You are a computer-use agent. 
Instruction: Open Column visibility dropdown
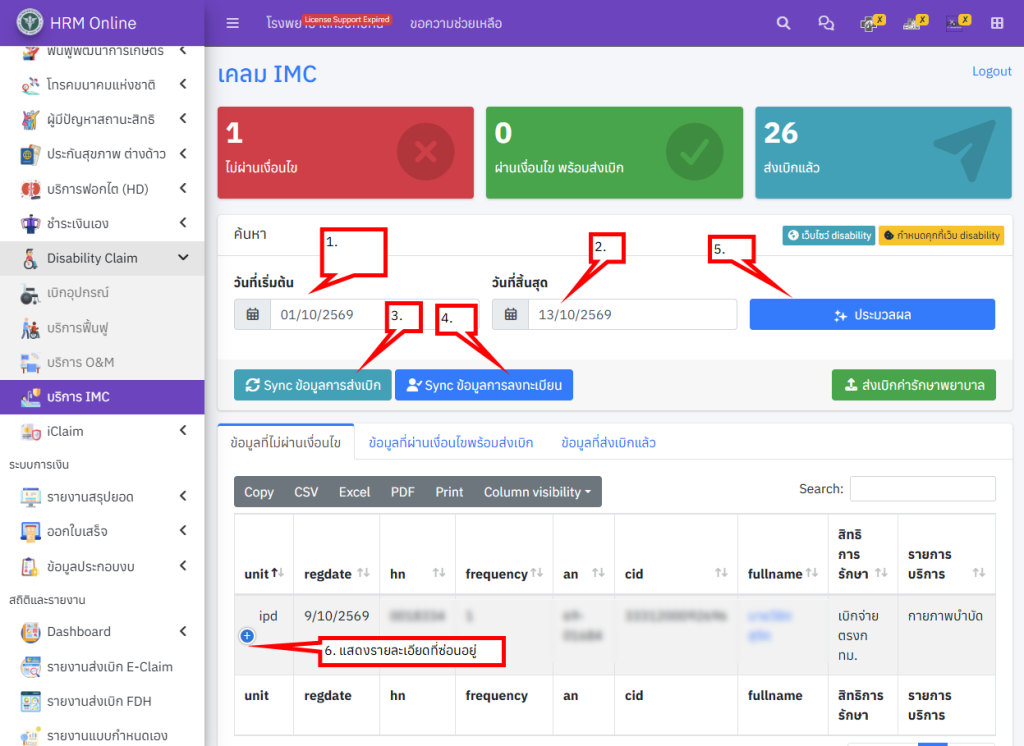click(537, 492)
